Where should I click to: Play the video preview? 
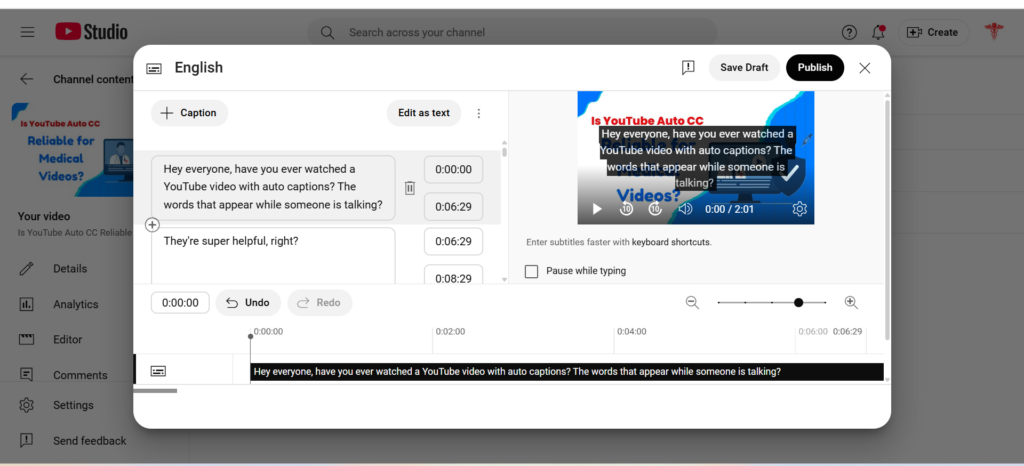597,209
